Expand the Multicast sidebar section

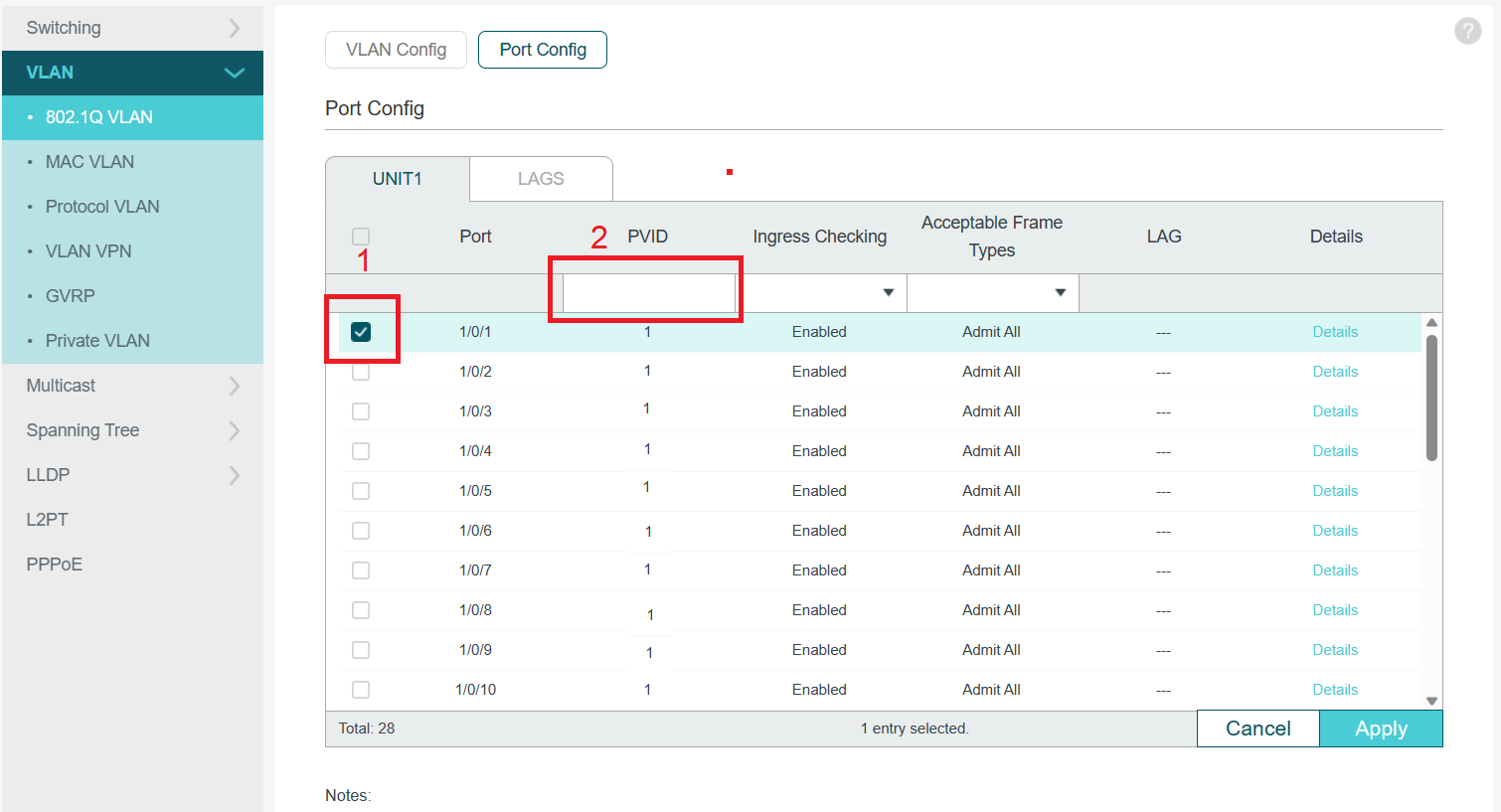coord(132,386)
